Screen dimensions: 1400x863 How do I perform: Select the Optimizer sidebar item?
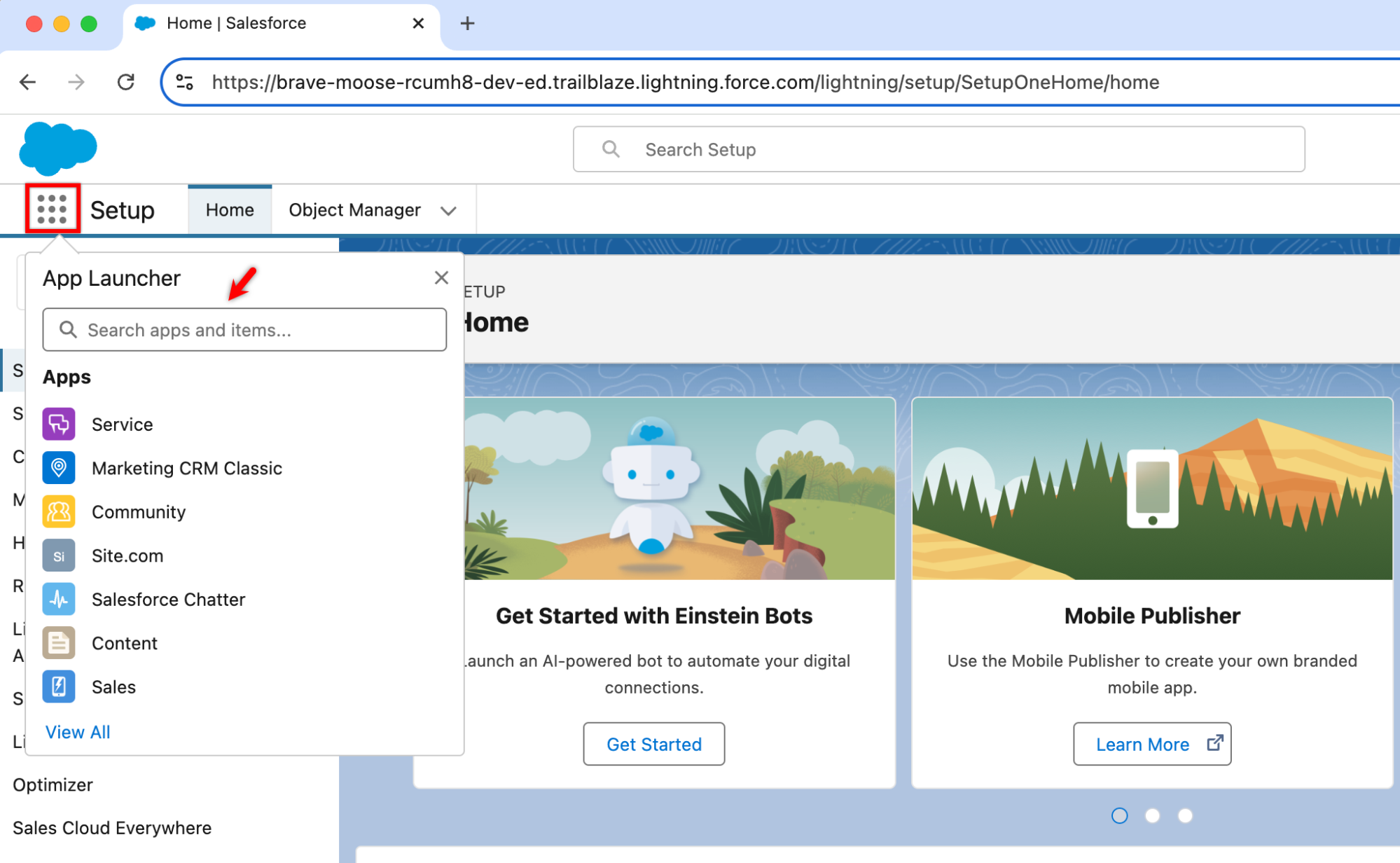[53, 785]
